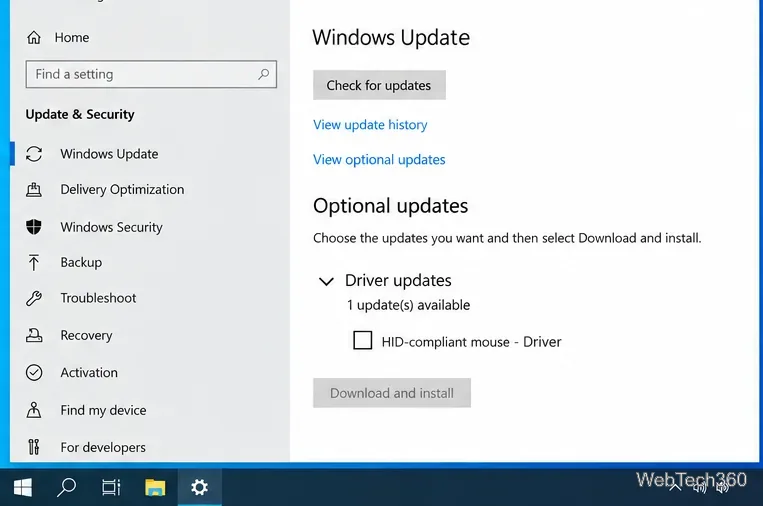Click the Recovery icon

pyautogui.click(x=34, y=335)
